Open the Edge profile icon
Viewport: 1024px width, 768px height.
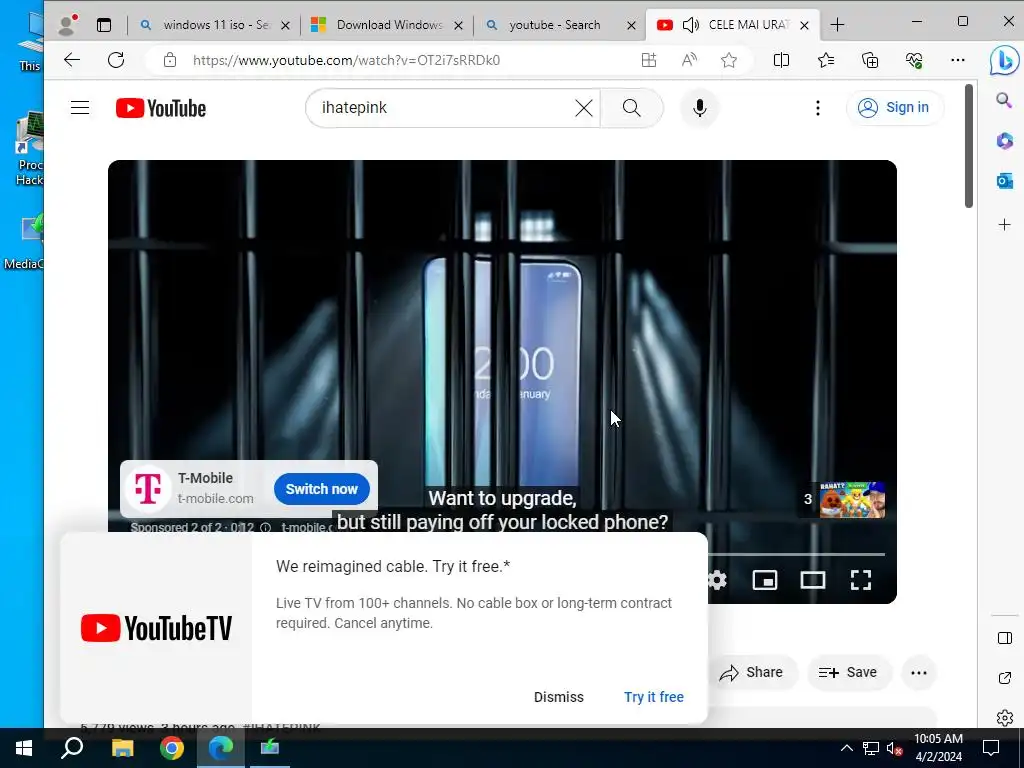(67, 25)
